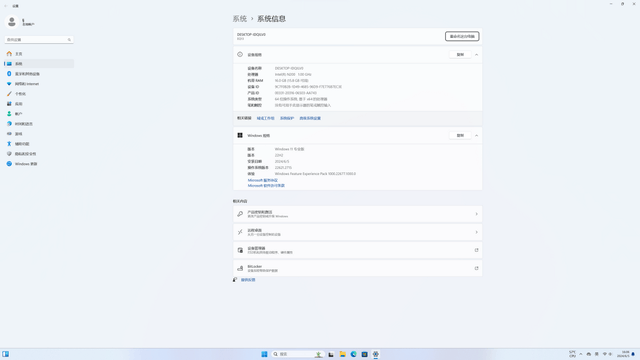640x360 pixels.
Task: Open the widgets panel at taskbar left
Action: pos(5,354)
